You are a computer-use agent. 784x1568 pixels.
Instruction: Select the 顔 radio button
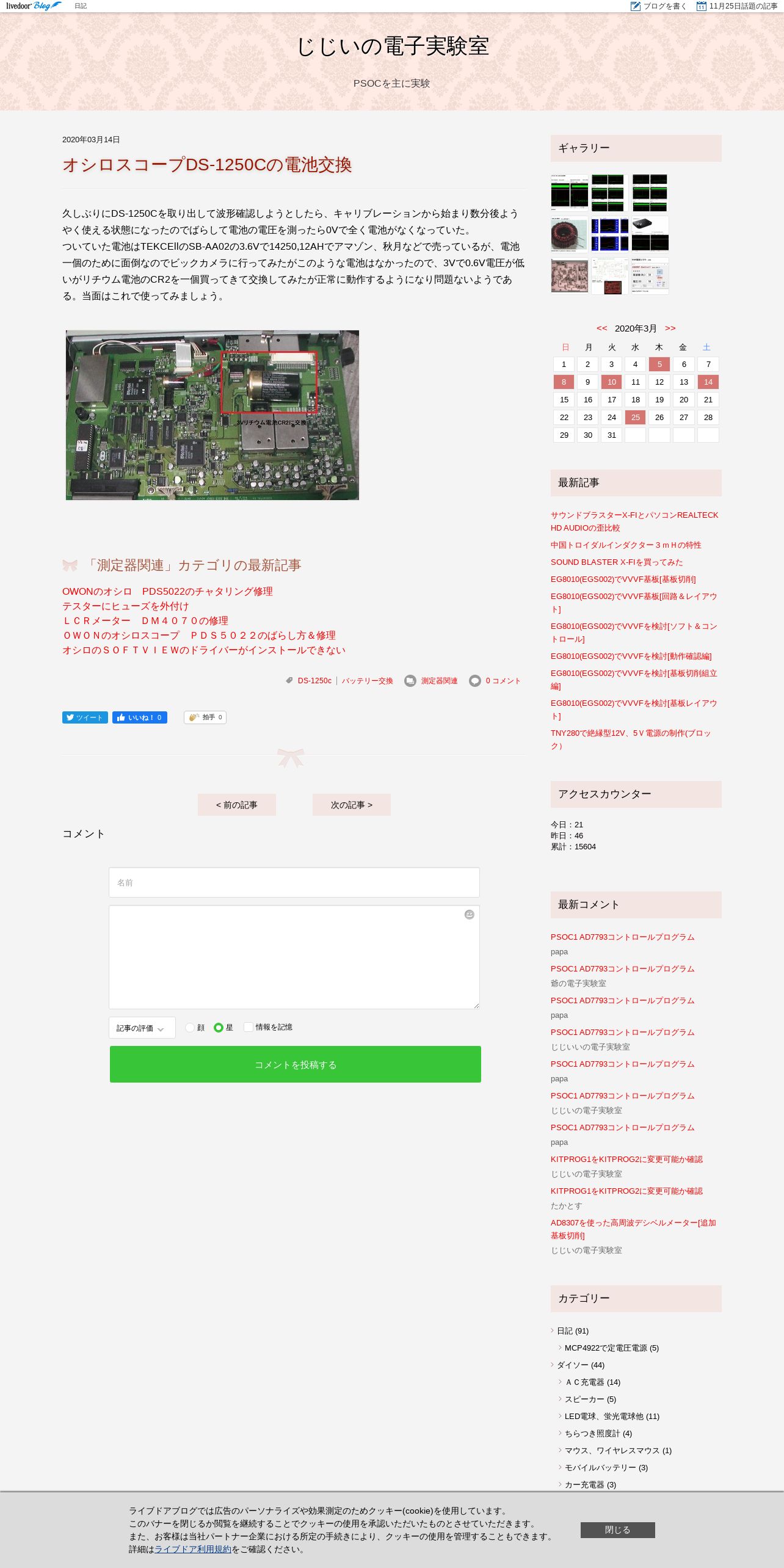190,1028
